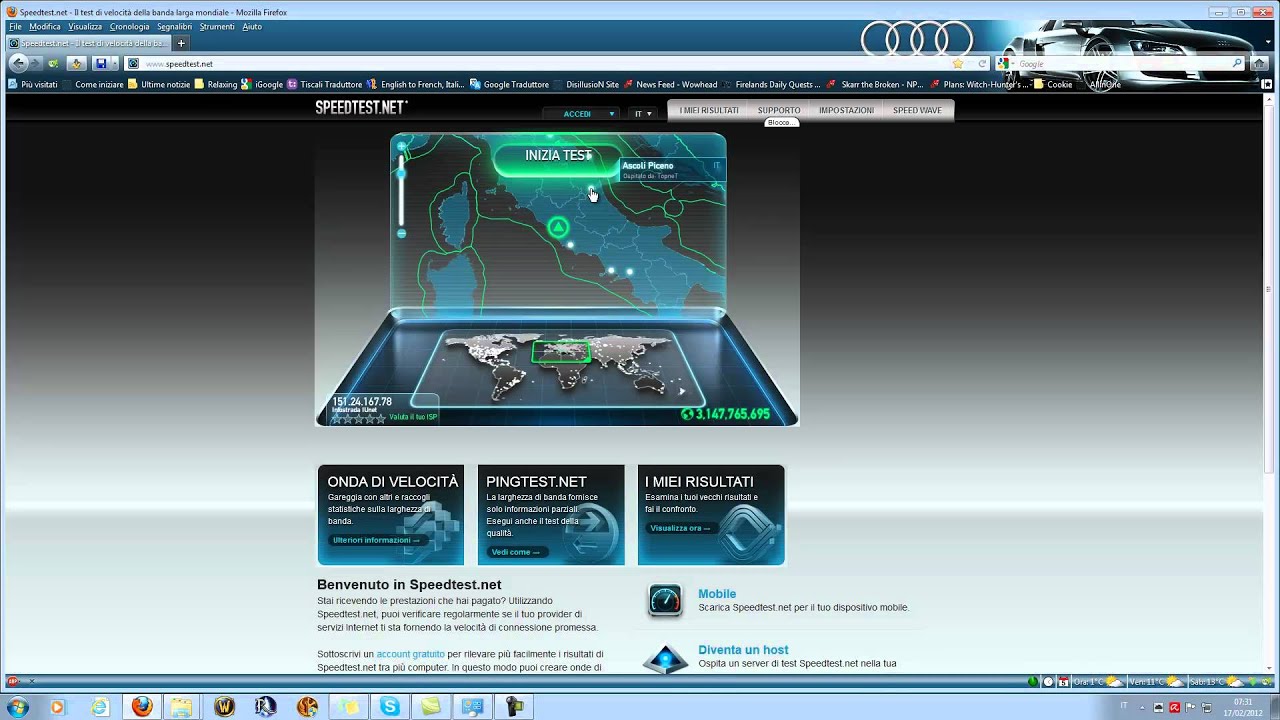Image resolution: width=1280 pixels, height=720 pixels.
Task: Click the download arrow toolbar icon
Action: (x=76, y=63)
